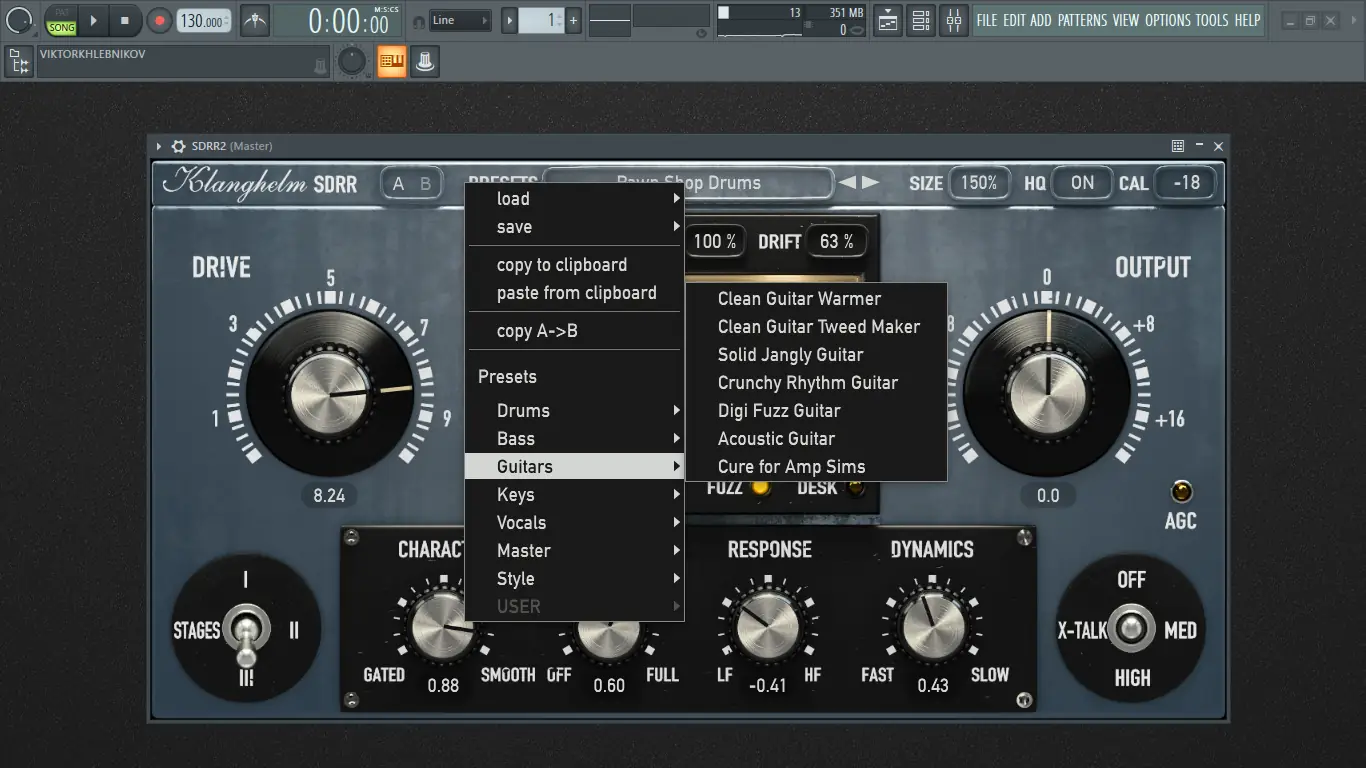
Task: Click the CAL value -18
Action: click(x=1186, y=183)
